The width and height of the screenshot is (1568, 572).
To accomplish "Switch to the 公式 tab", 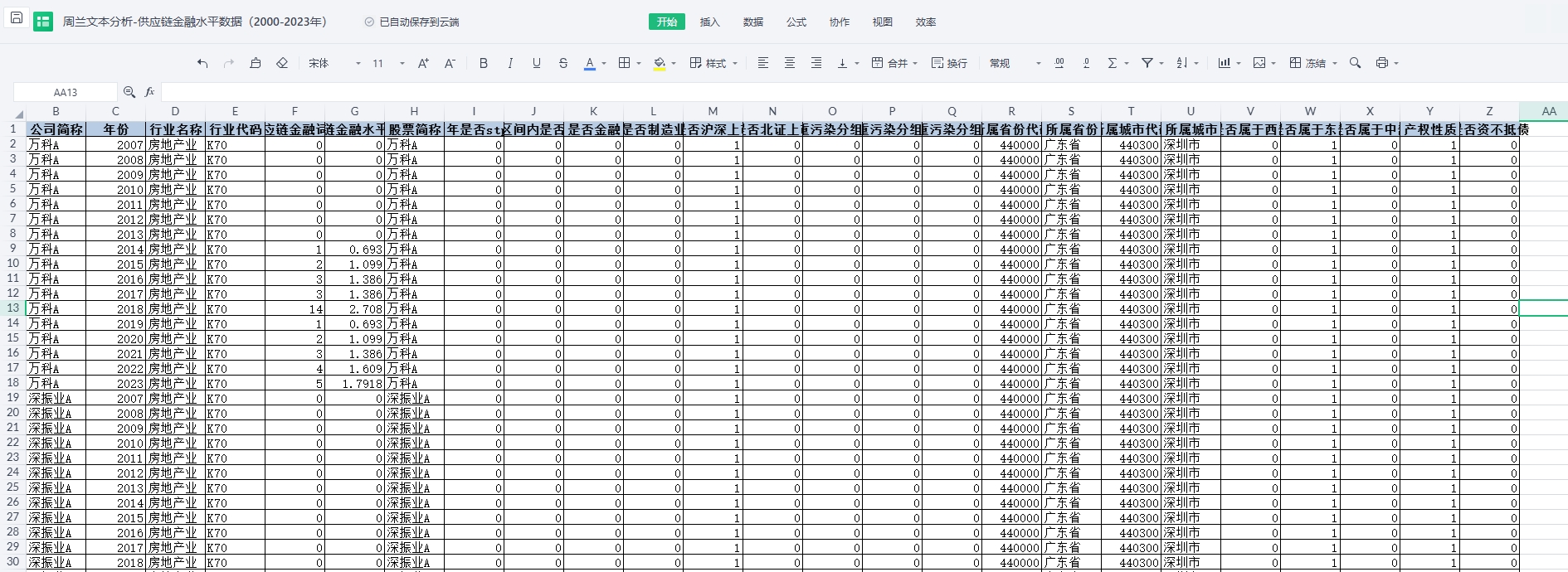I will pos(796,22).
